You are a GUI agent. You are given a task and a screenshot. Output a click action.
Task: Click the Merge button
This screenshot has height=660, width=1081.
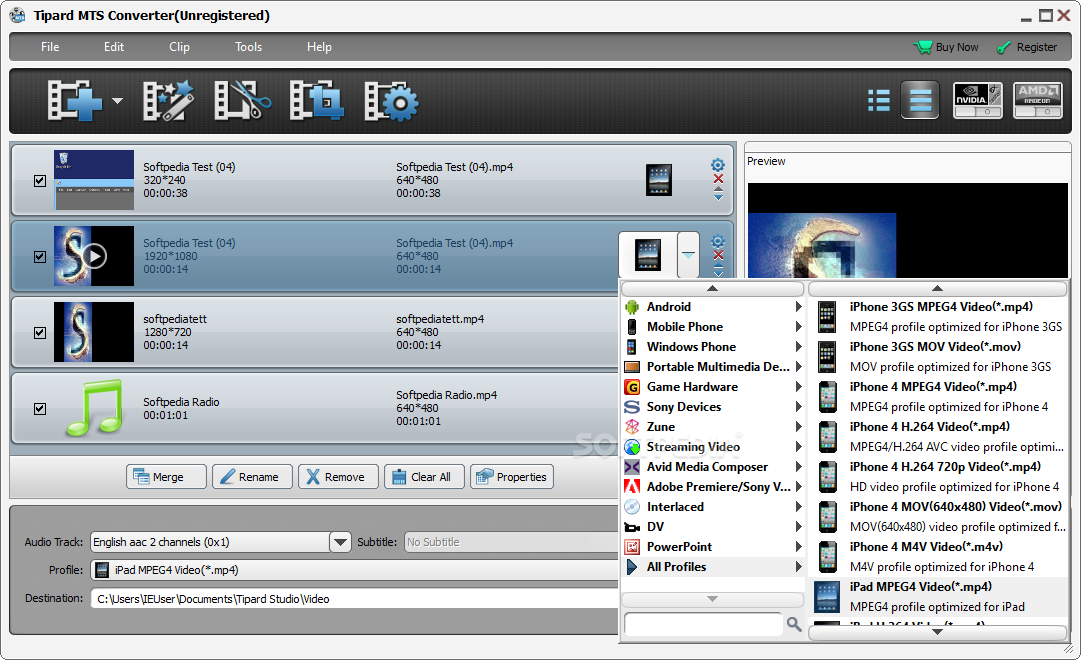(x=166, y=477)
